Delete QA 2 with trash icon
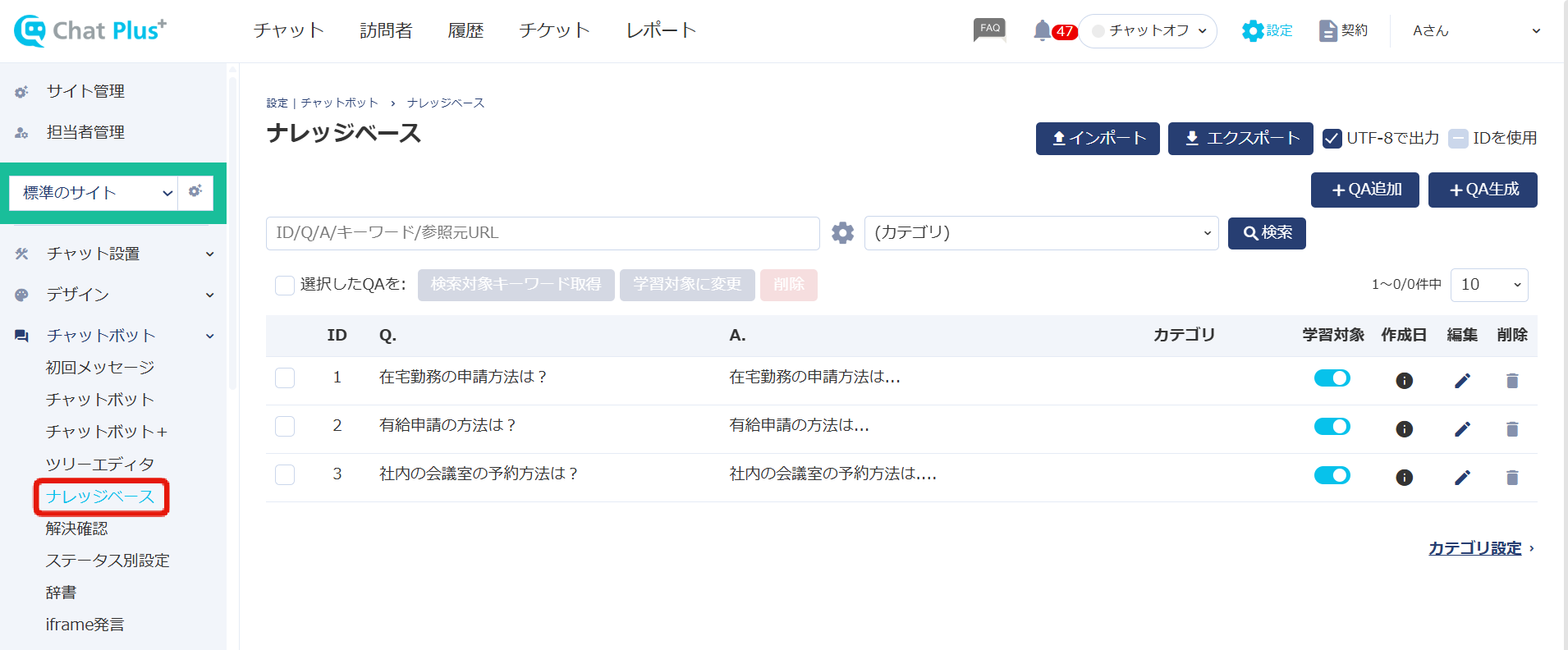Screen dimensions: 1568x650 [1512, 428]
